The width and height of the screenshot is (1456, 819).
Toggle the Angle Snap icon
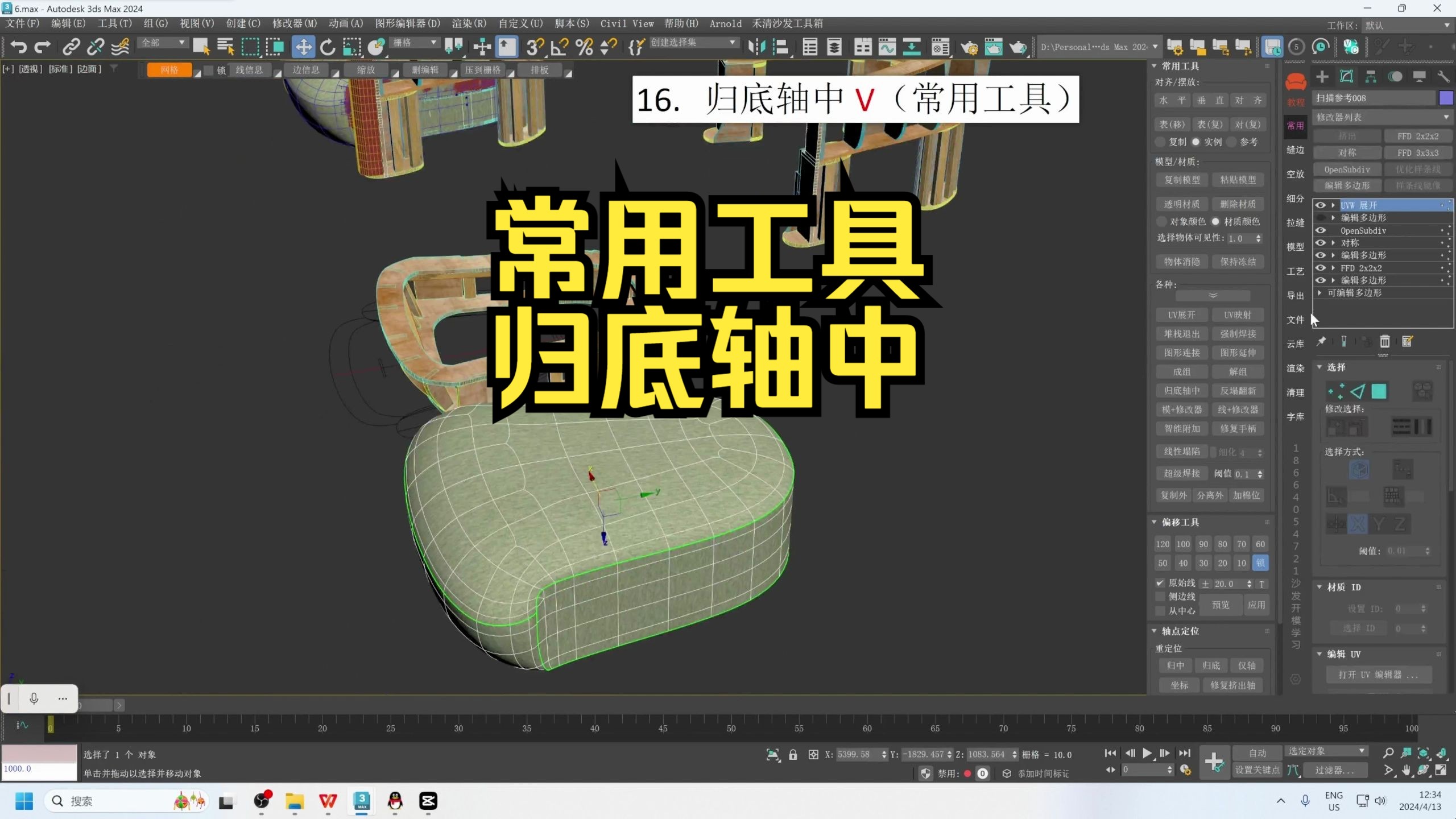[559, 47]
